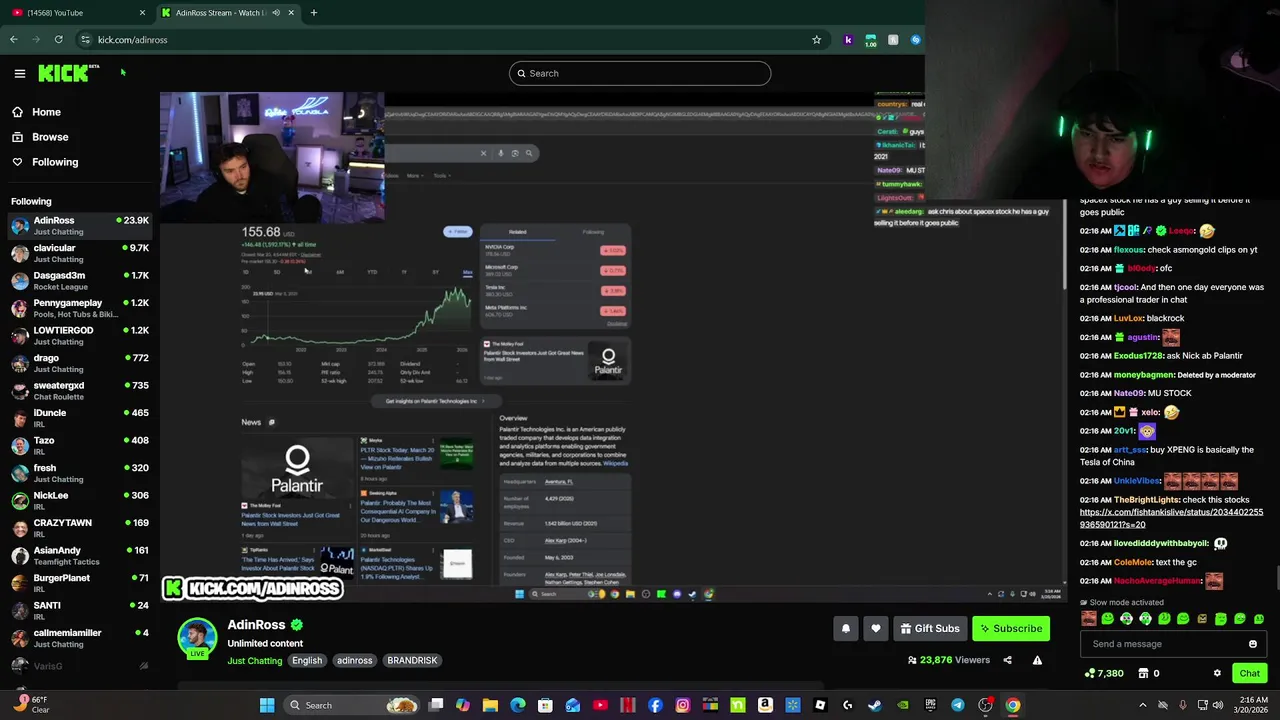Open Tazo IRL stream

click(80, 446)
